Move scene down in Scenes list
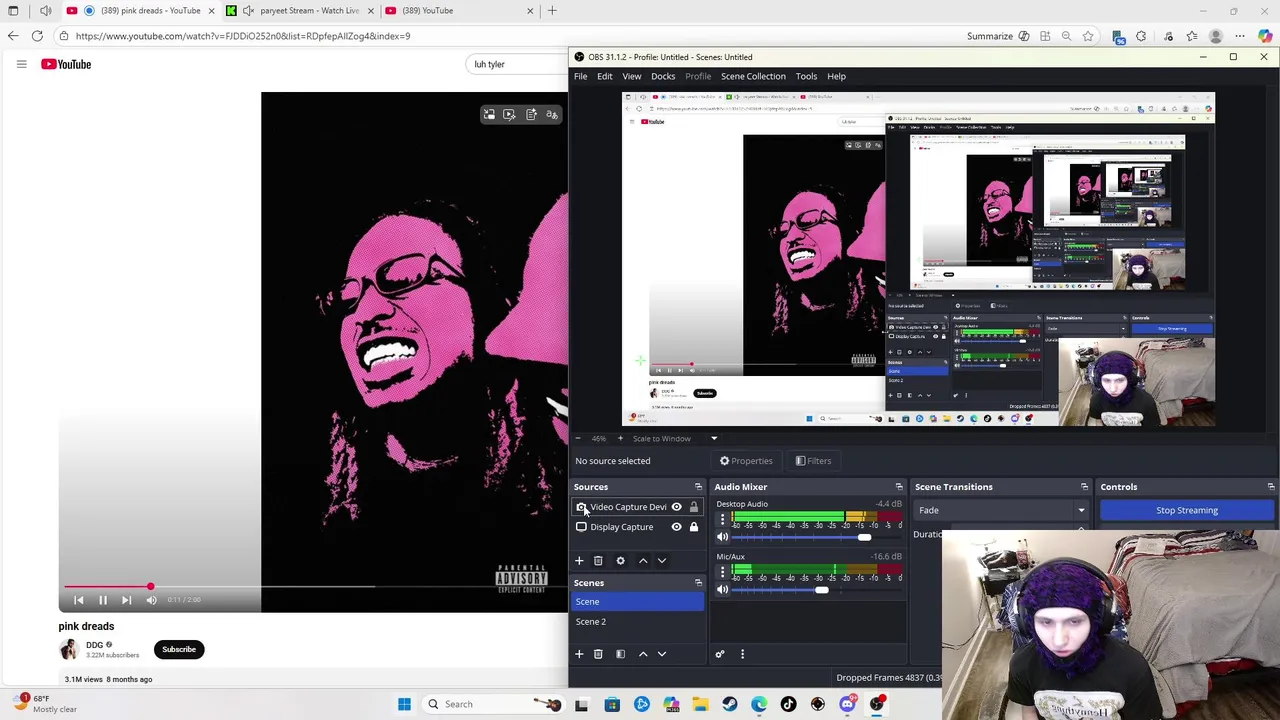1280x720 pixels. pos(661,654)
